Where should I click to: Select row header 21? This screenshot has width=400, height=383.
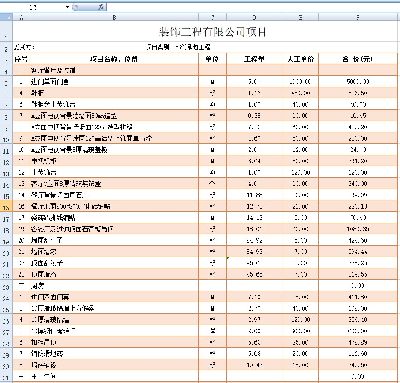[x=6, y=264]
